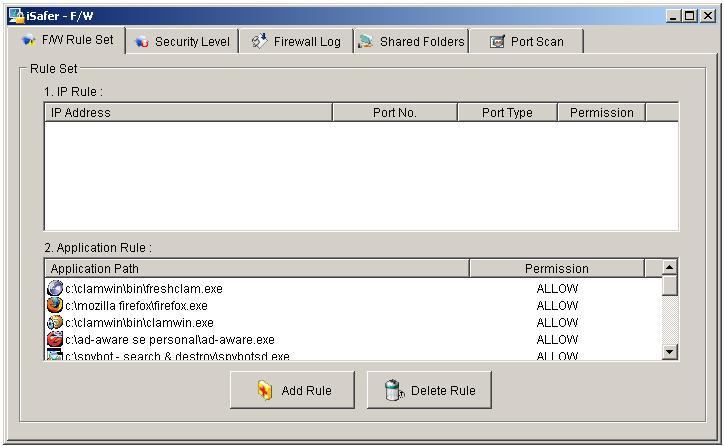Select c:\mozilla firefox\firefox.exe entry

point(136,306)
